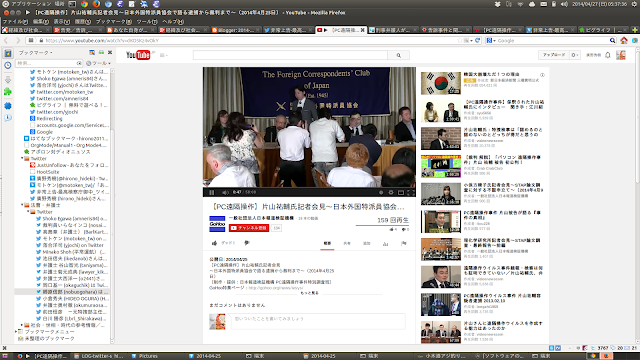Viewport: 640px width, 360px height.
Task: Open the sidebar ツール dropdown
Action: coord(98,63)
